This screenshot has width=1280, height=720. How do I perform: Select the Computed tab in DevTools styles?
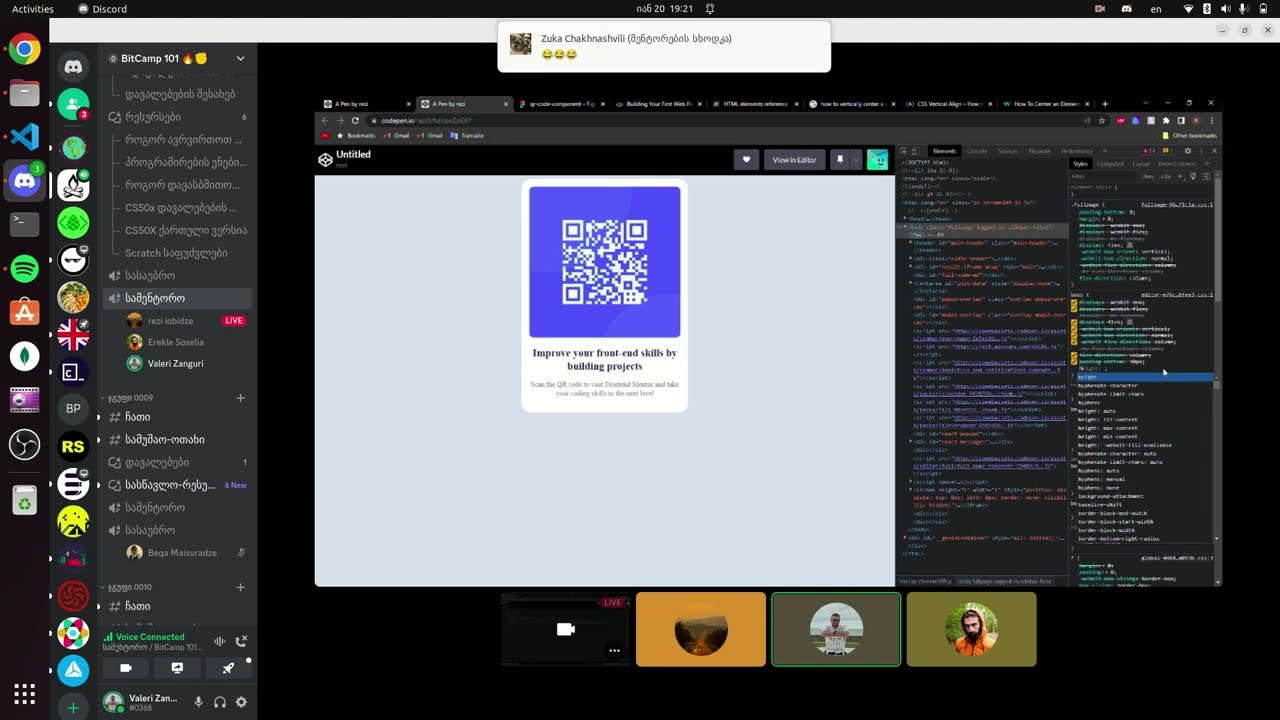[1110, 164]
